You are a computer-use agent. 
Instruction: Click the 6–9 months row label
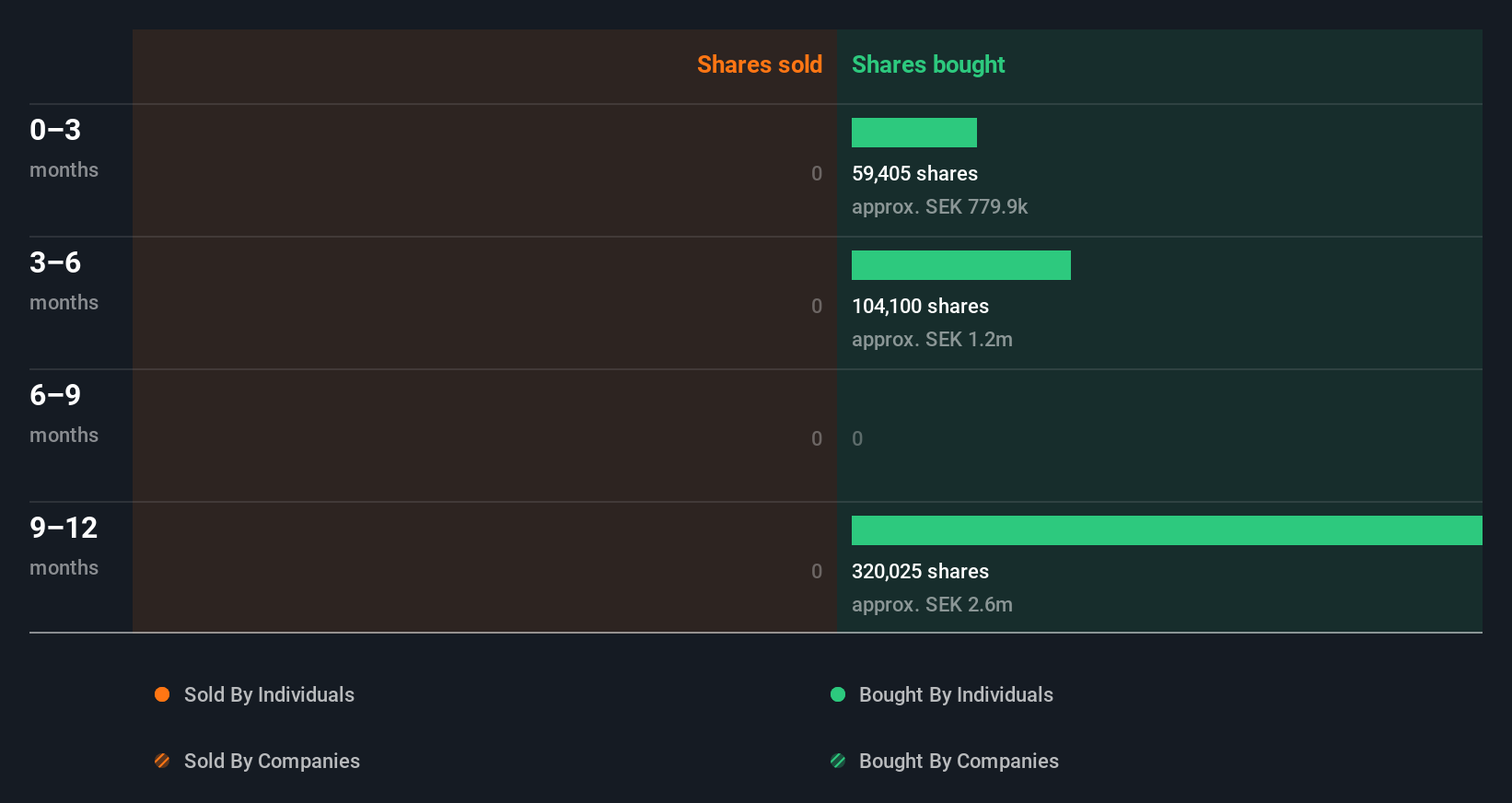coord(64,413)
